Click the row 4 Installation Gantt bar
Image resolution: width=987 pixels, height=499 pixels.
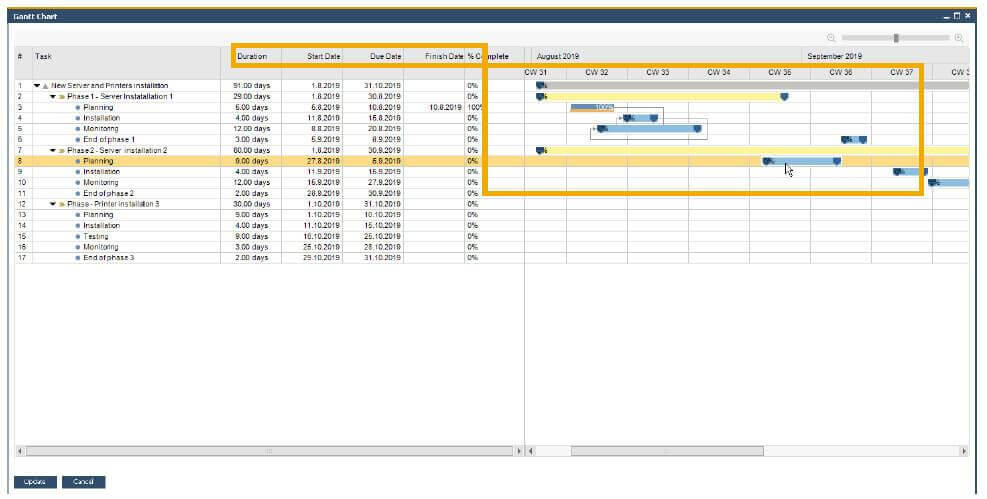[x=641, y=118]
